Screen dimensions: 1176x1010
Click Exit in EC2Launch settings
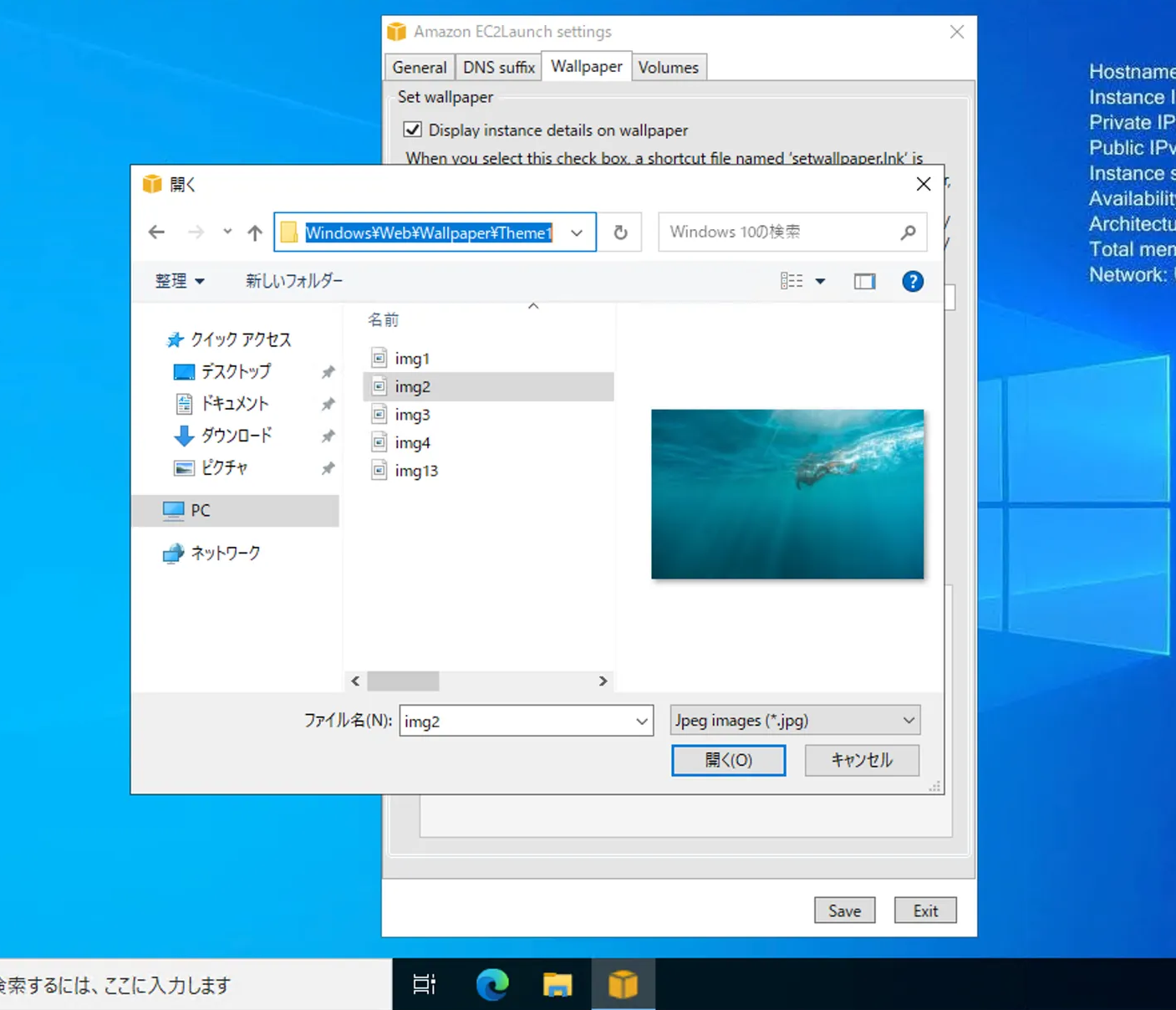point(925,911)
